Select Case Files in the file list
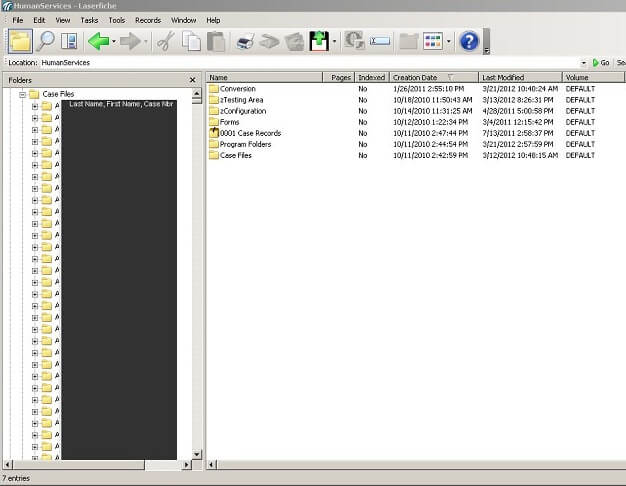This screenshot has height=486, width=626. [x=236, y=155]
